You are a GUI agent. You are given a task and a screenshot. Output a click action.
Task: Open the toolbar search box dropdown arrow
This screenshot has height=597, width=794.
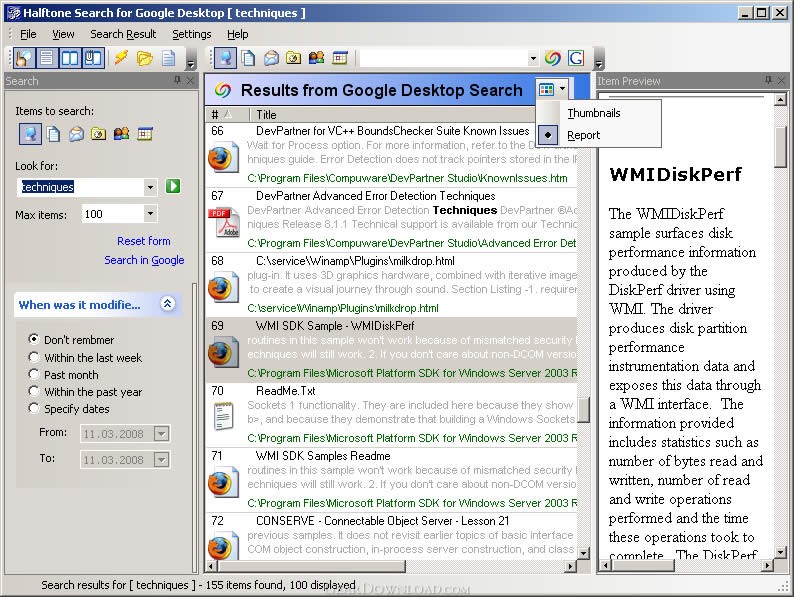coord(533,58)
